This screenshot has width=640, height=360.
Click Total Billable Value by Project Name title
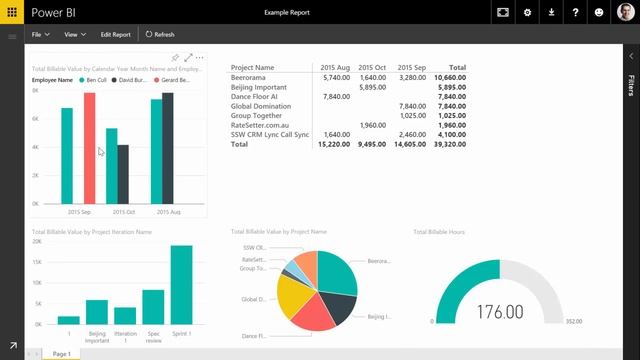click(279, 231)
